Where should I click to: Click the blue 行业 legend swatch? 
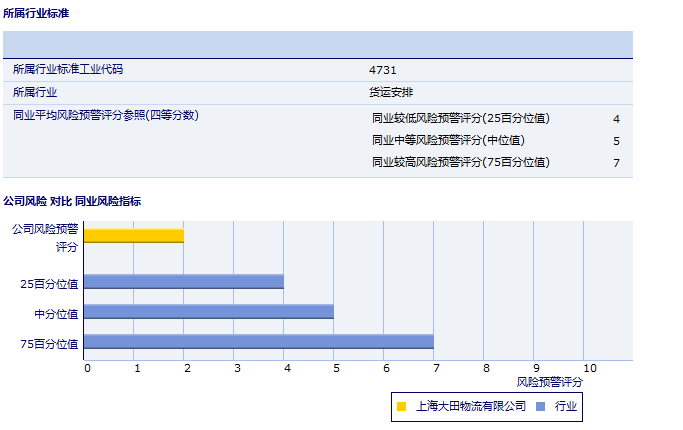[540, 407]
